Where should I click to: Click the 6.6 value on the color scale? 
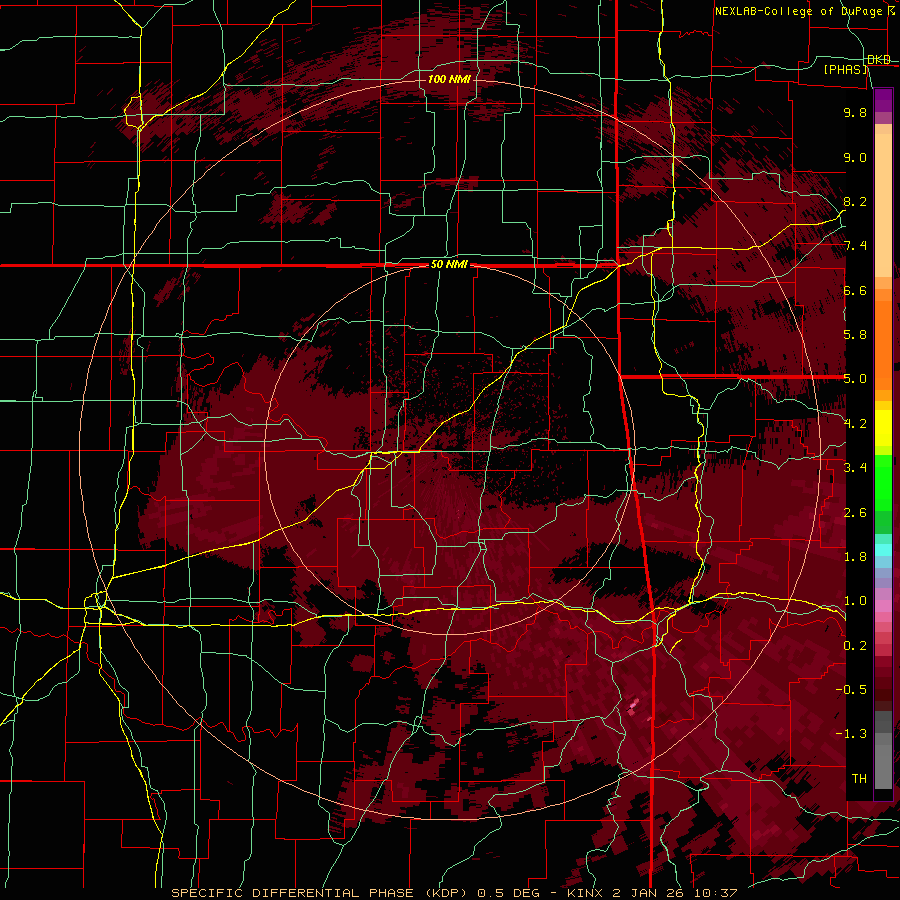coord(855,290)
